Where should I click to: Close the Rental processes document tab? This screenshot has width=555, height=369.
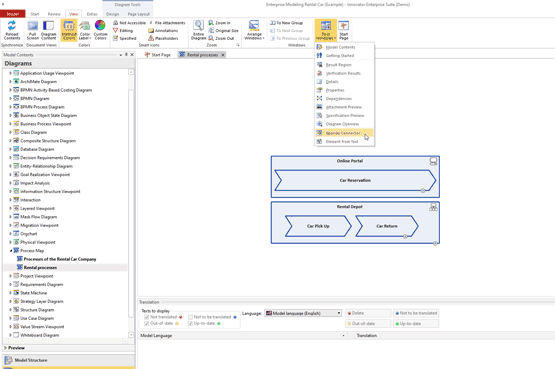click(x=223, y=55)
